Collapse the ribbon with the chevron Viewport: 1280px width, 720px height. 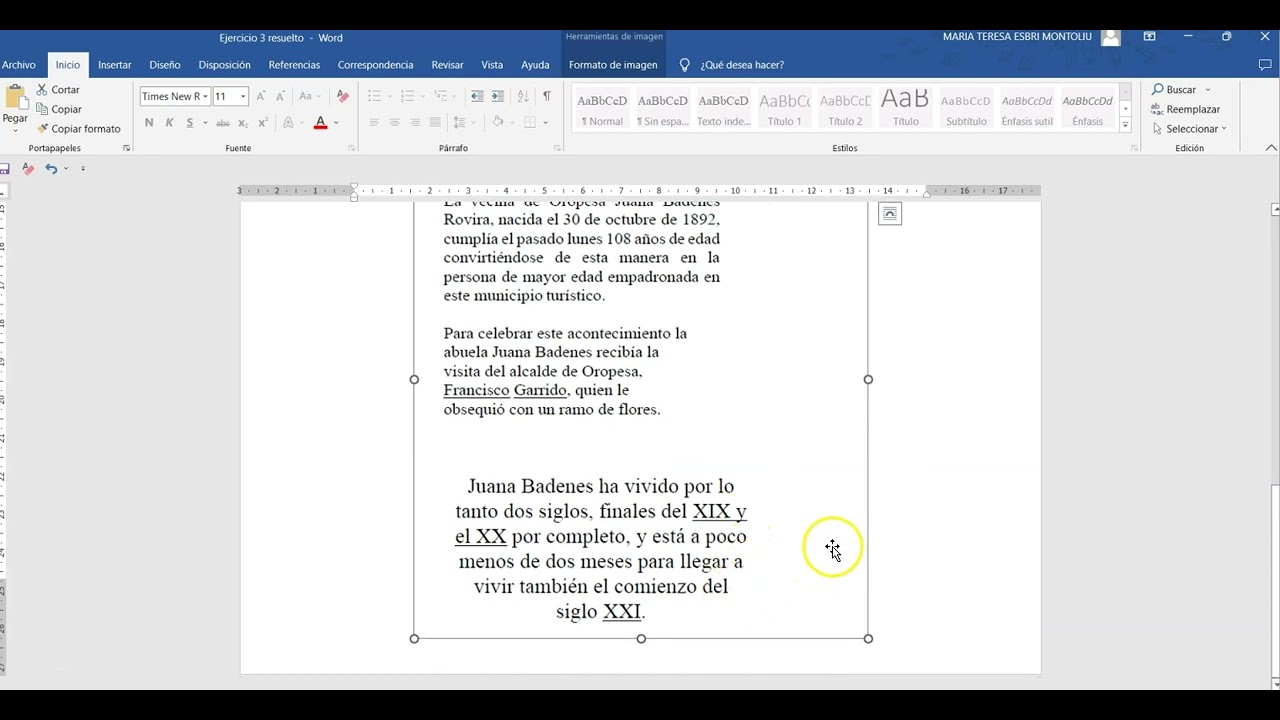pyautogui.click(x=1271, y=148)
